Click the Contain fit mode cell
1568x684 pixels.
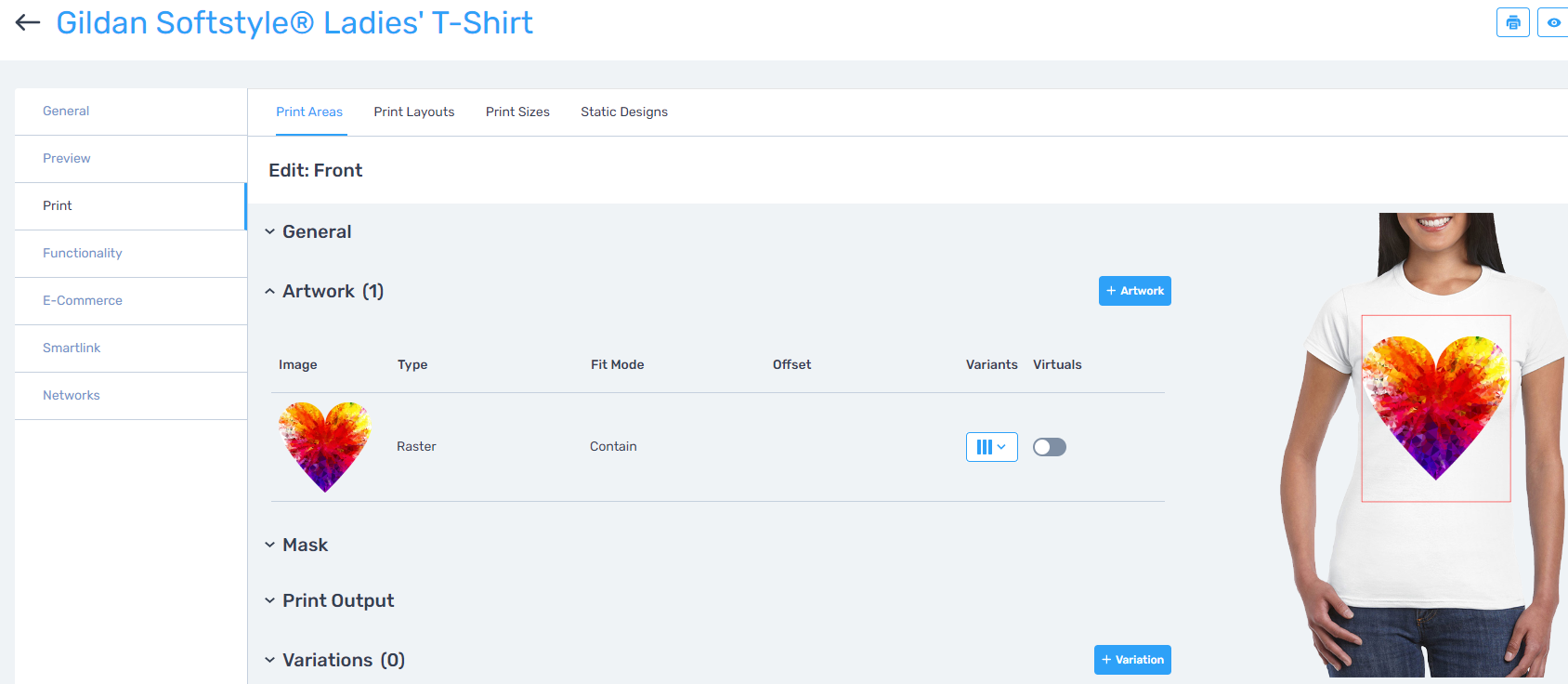(x=613, y=447)
